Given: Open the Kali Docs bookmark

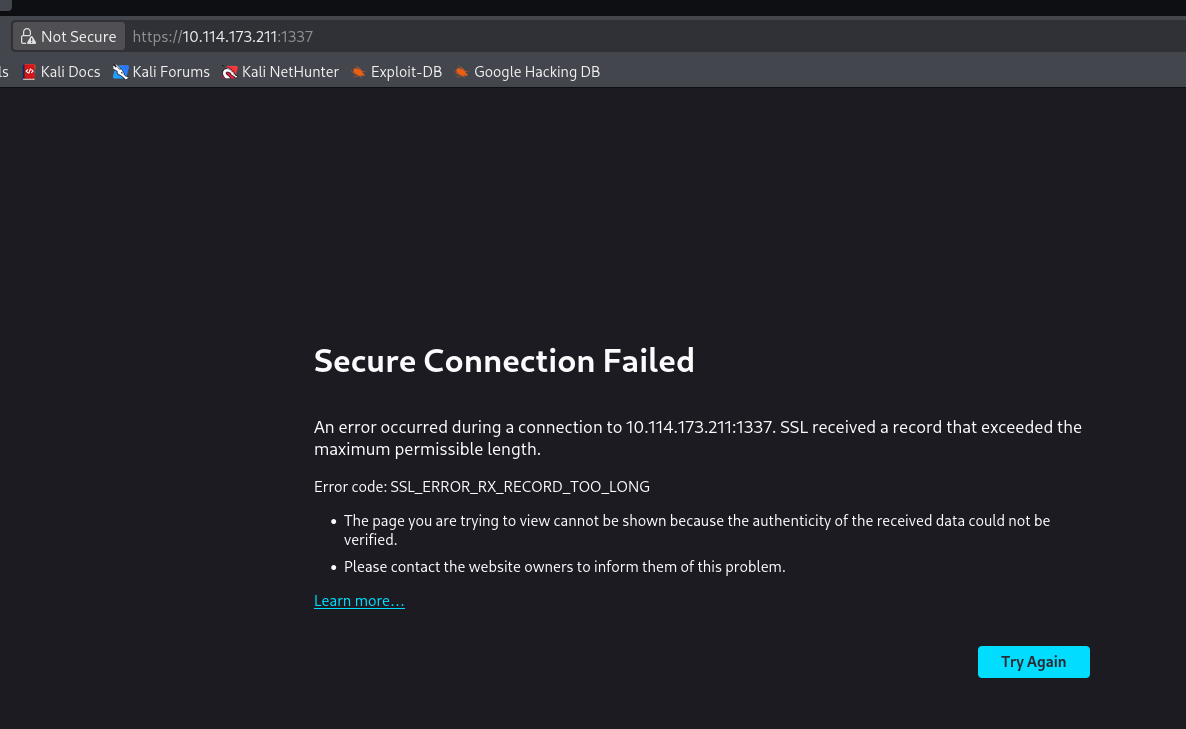Looking at the screenshot, I should coord(70,72).
